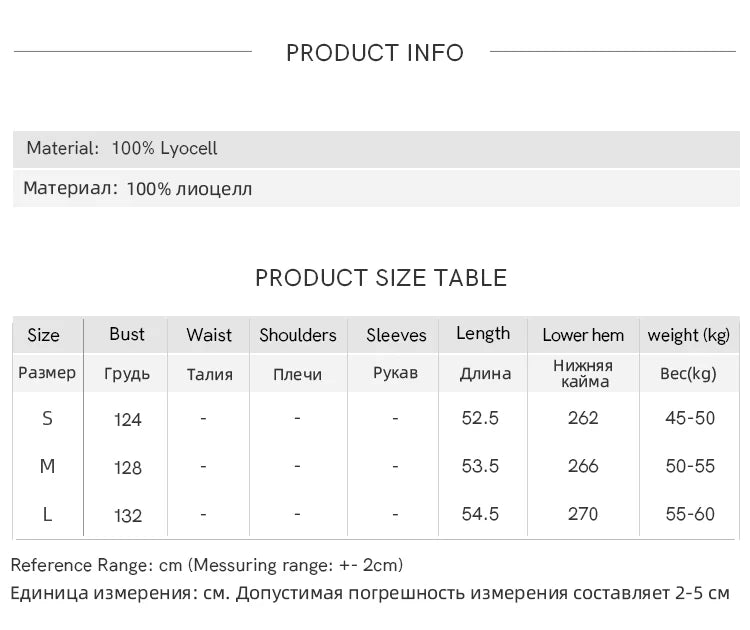Click the Shoulders column header

(x=298, y=335)
